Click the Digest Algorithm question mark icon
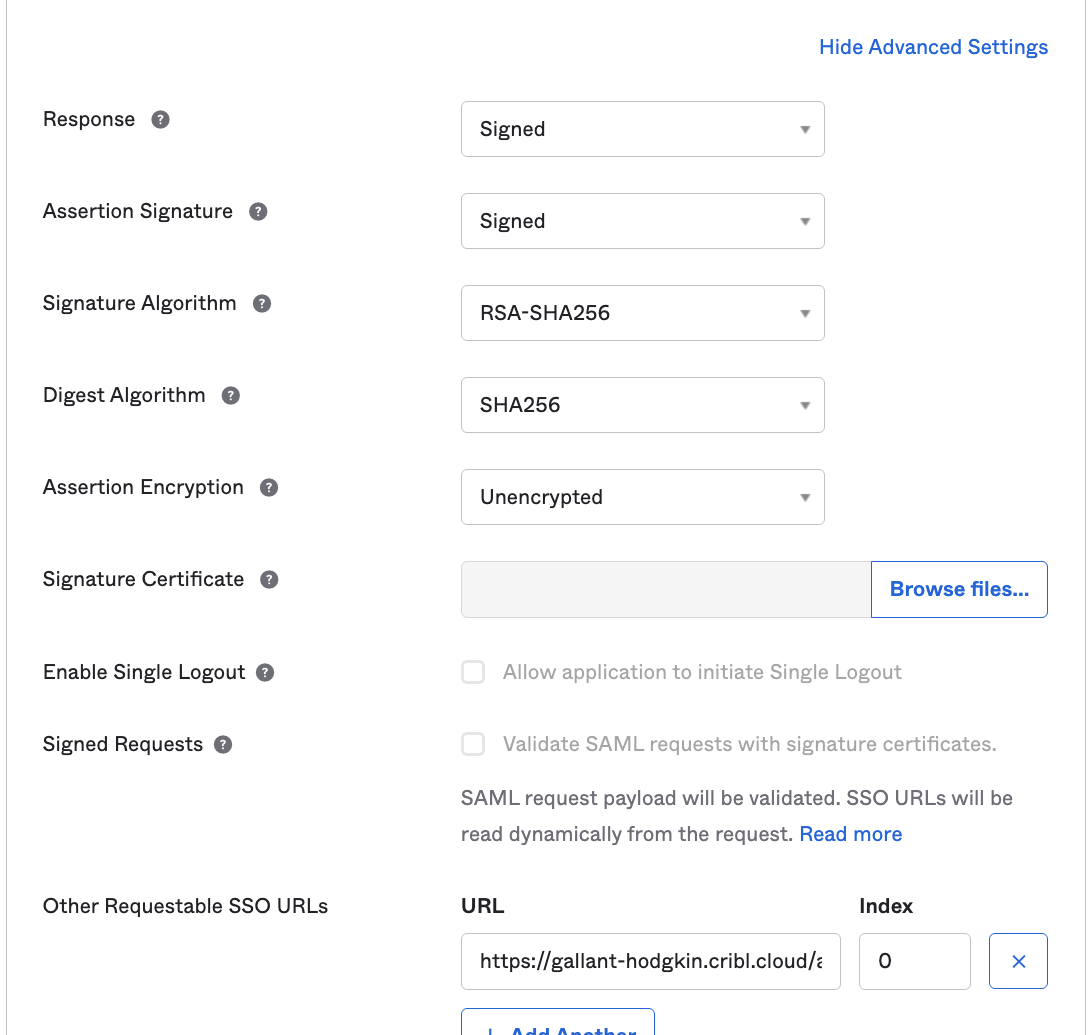Viewport: 1091px width, 1035px height. coord(230,395)
